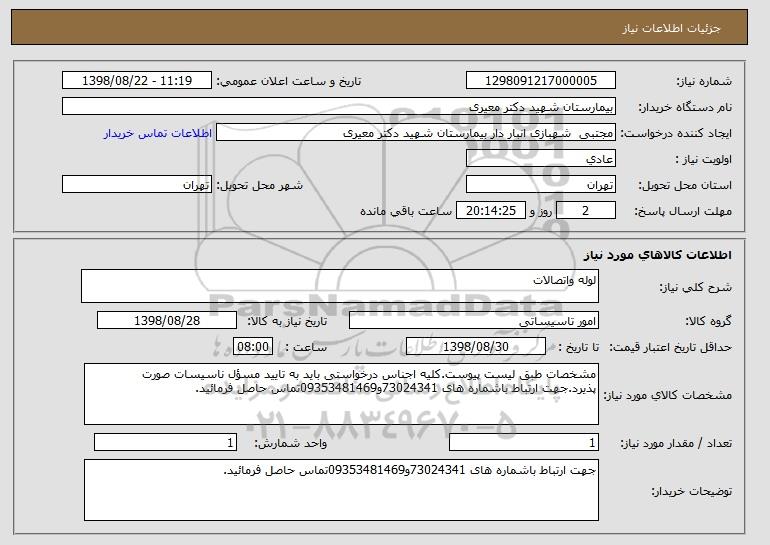Viewport: 770px width, 545px height.
Task: Click the label تاریخ نیاز به کالا
Action: (x=287, y=321)
